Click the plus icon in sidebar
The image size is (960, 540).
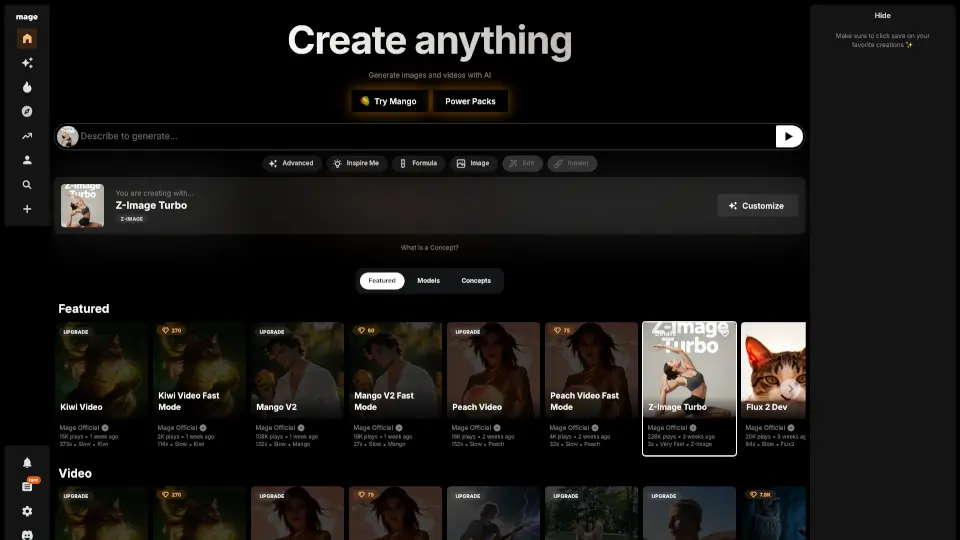point(27,209)
